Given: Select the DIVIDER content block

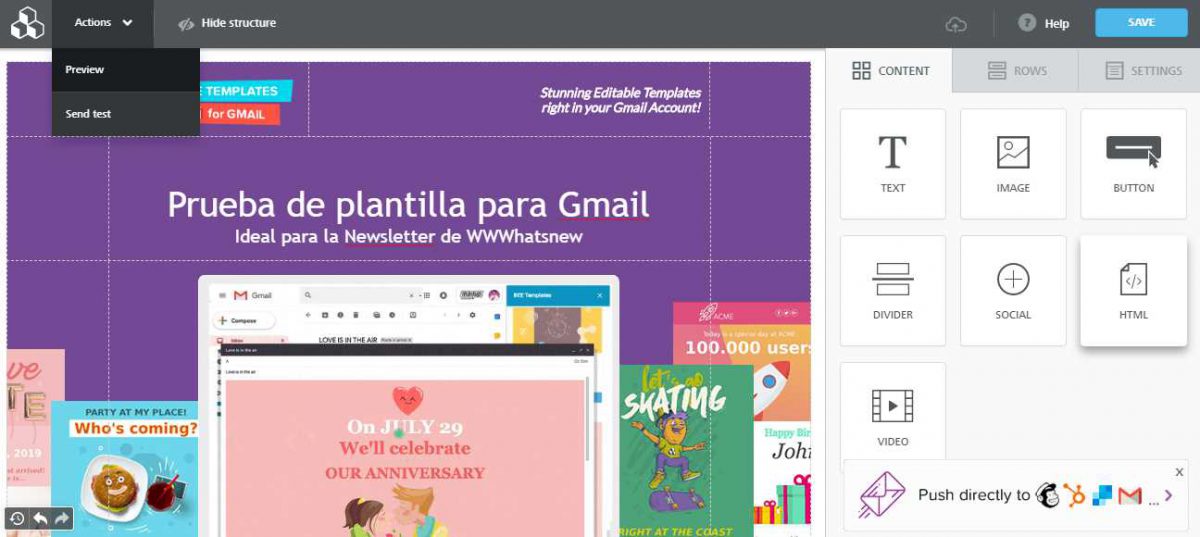Looking at the screenshot, I should 893,291.
